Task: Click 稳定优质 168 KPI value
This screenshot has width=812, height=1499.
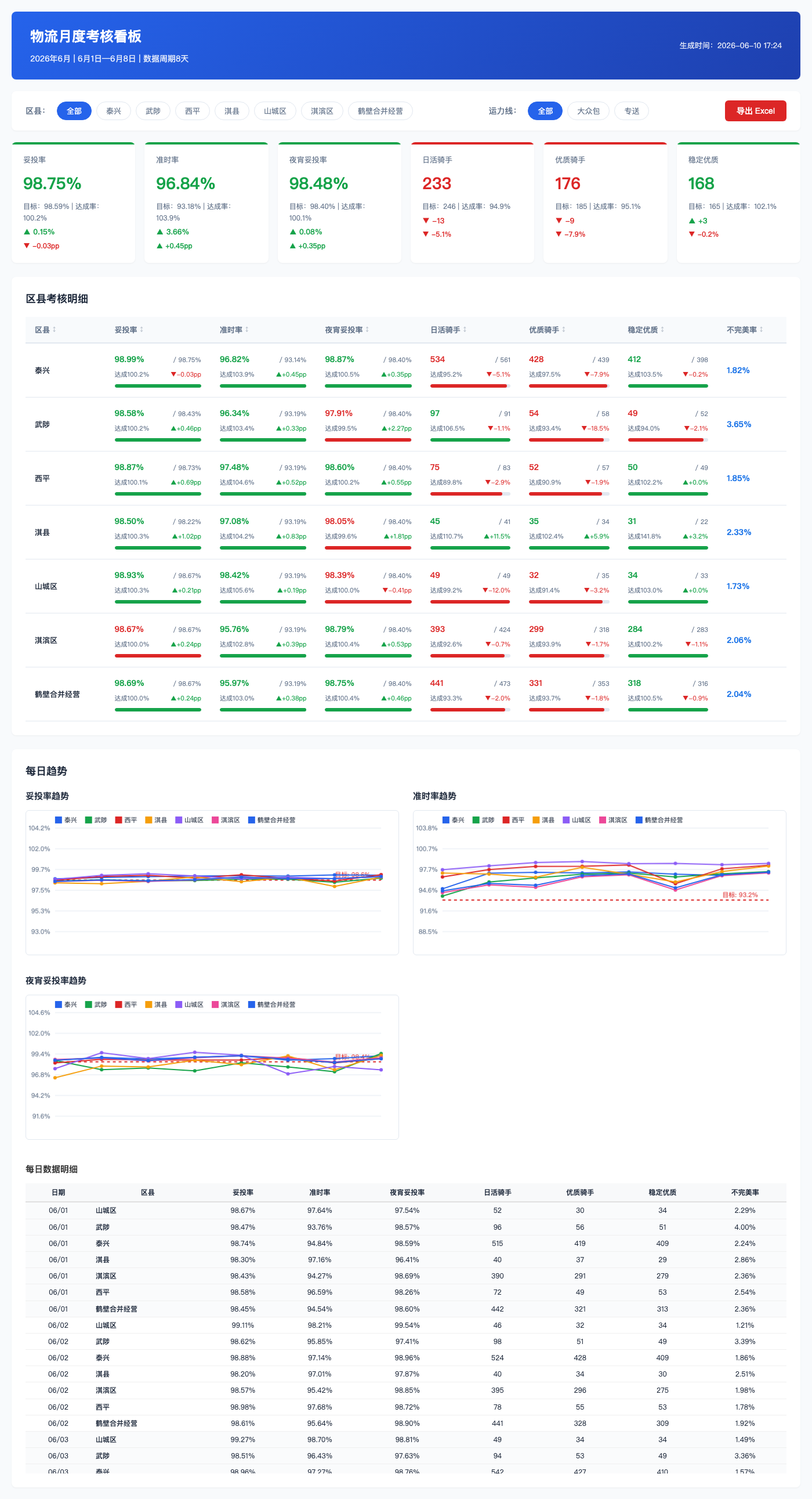Action: tap(701, 183)
